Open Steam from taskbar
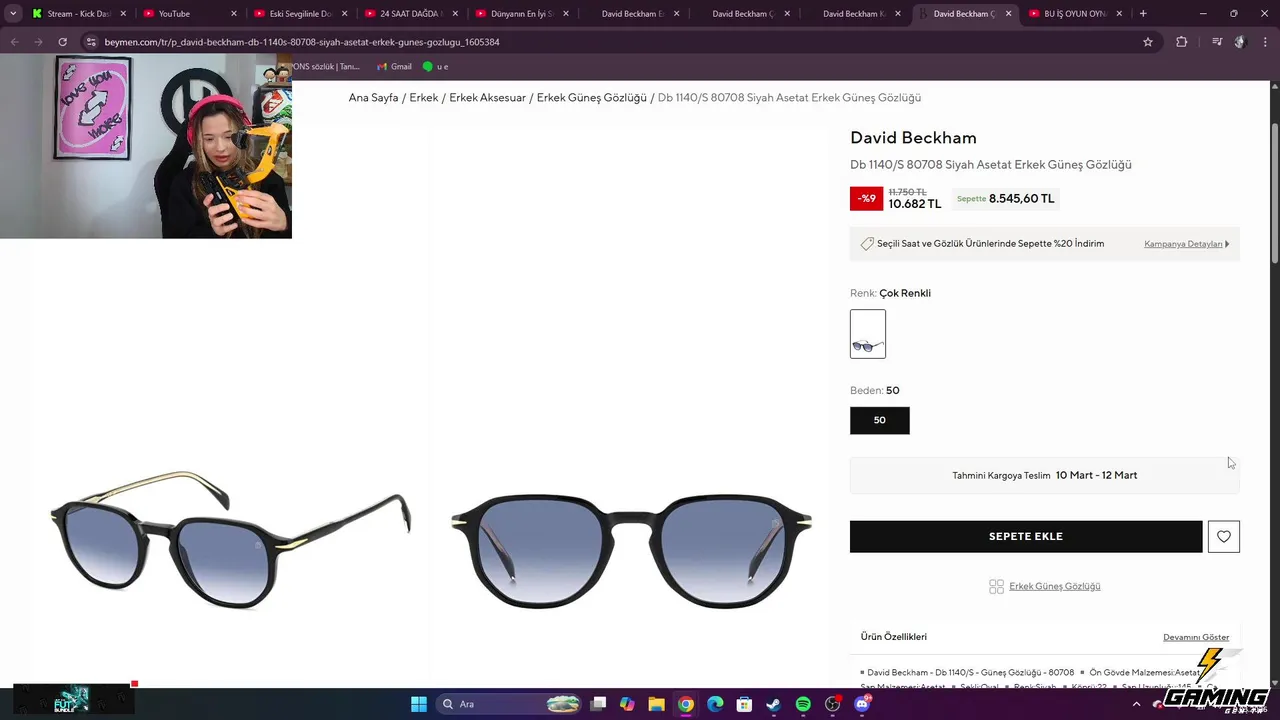The height and width of the screenshot is (720, 1280). pos(773,704)
